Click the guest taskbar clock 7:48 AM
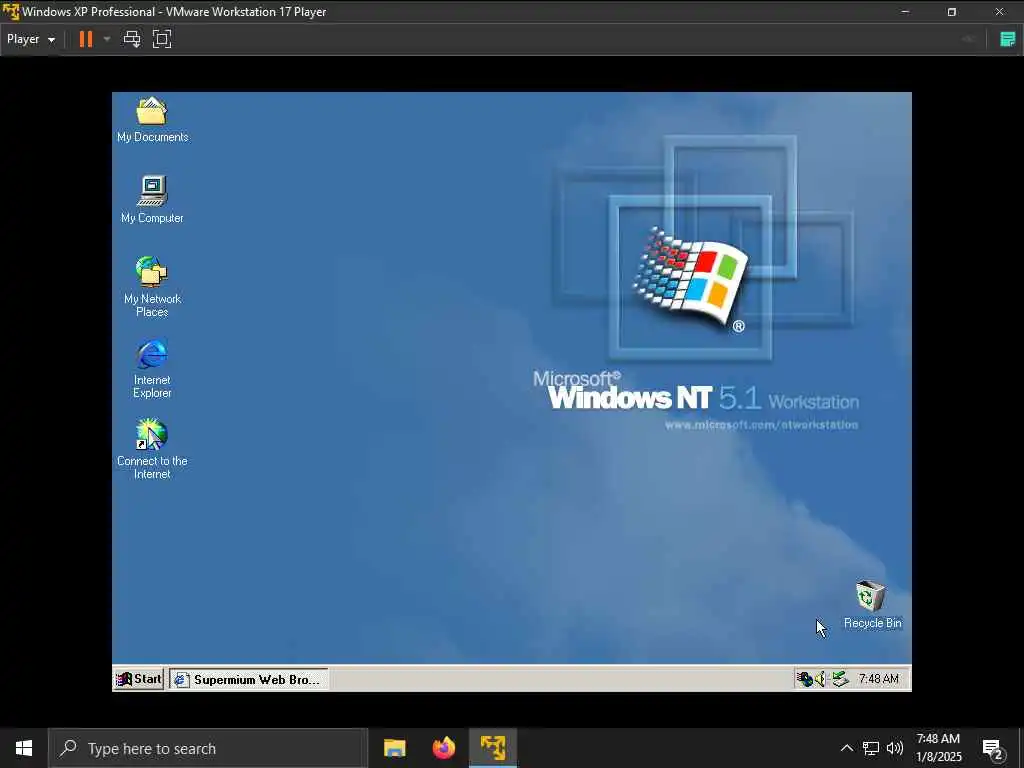1024x768 pixels. pyautogui.click(x=878, y=679)
